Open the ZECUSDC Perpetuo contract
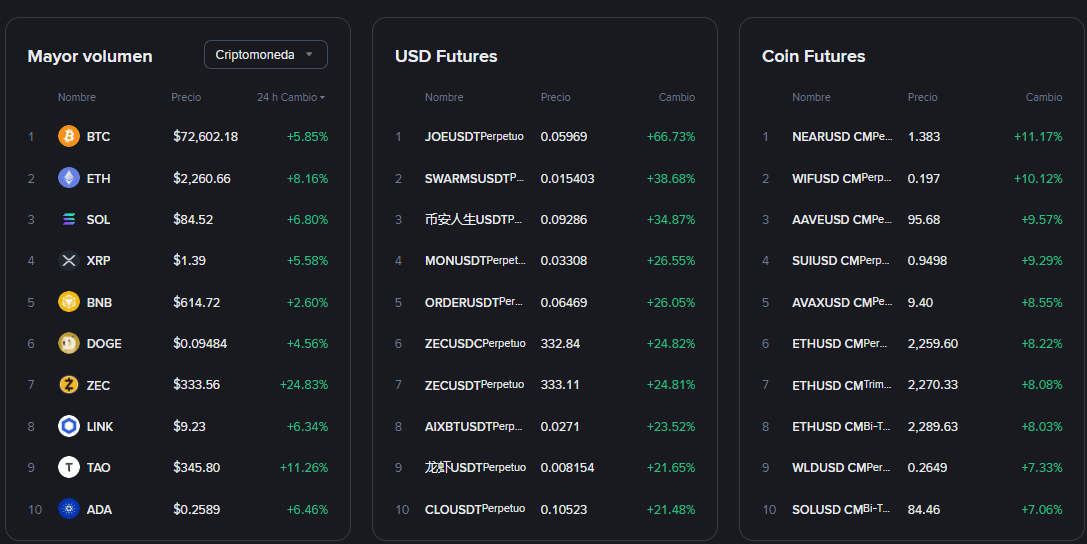This screenshot has width=1087, height=544. (475, 343)
